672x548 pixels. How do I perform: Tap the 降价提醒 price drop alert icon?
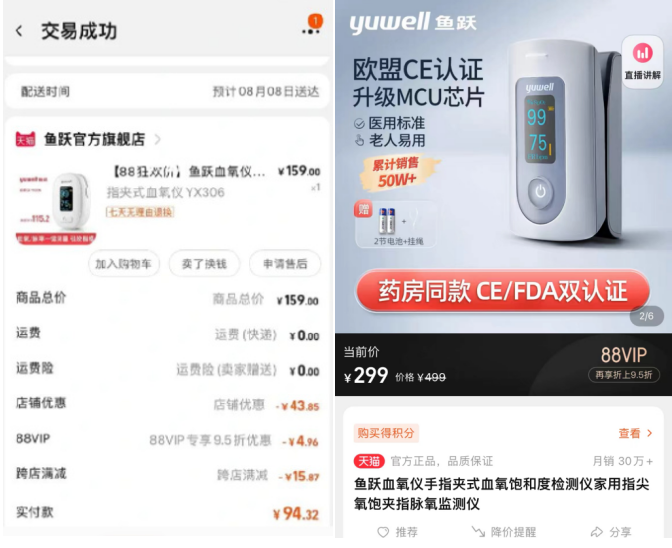tap(478, 532)
